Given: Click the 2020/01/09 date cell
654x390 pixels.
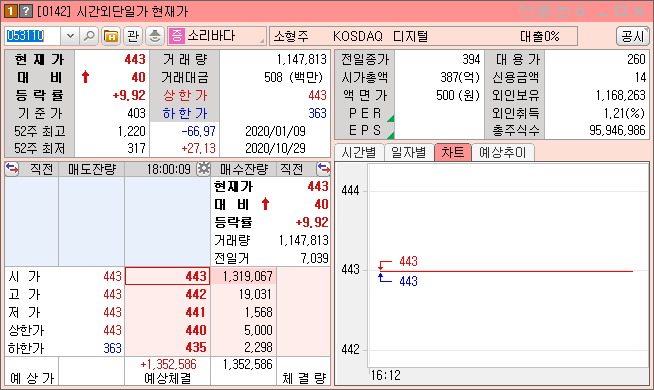Looking at the screenshot, I should tap(275, 131).
